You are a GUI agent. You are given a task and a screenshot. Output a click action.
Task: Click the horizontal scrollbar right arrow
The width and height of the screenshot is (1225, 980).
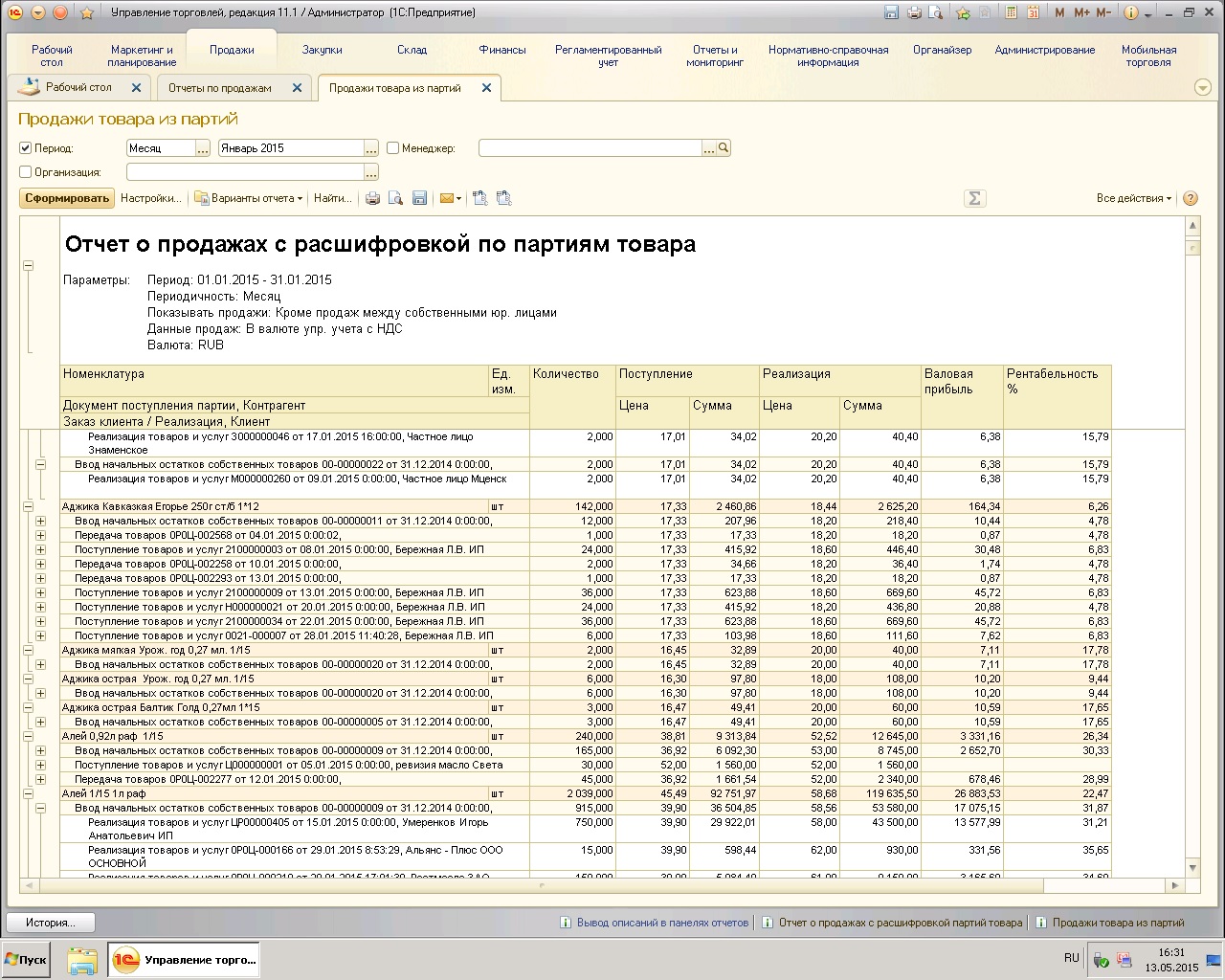coord(1176,885)
